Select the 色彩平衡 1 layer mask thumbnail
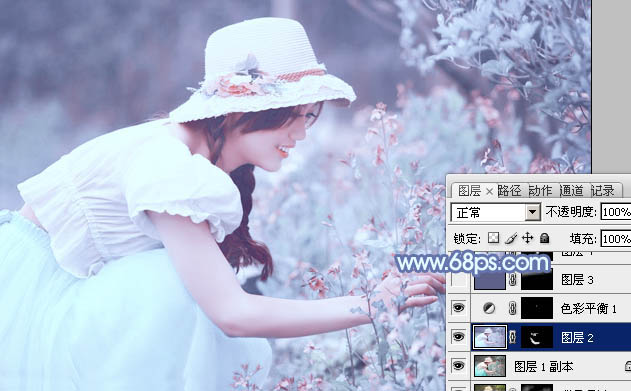Image resolution: width=631 pixels, height=391 pixels. coord(537,309)
